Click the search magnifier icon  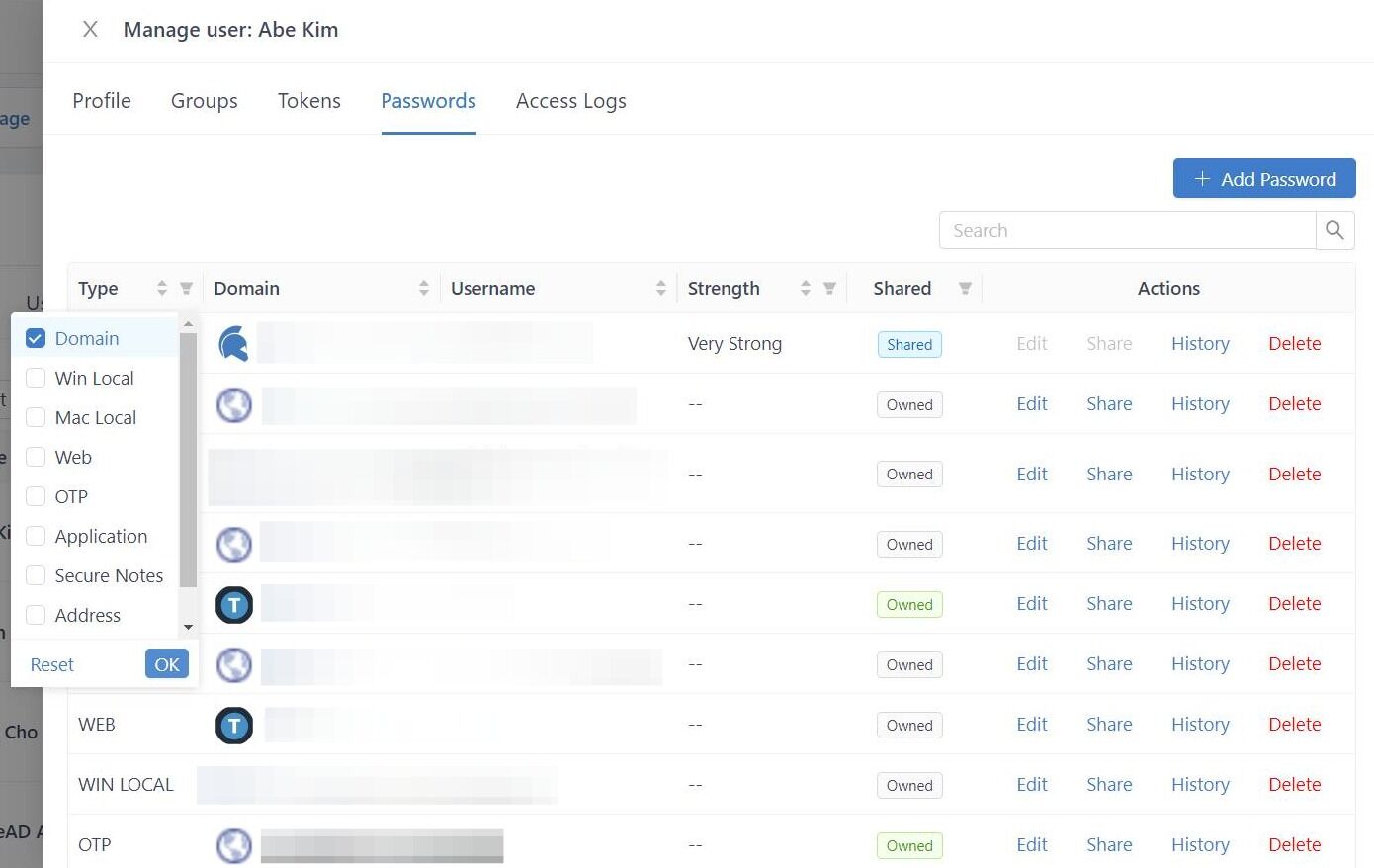point(1334,229)
